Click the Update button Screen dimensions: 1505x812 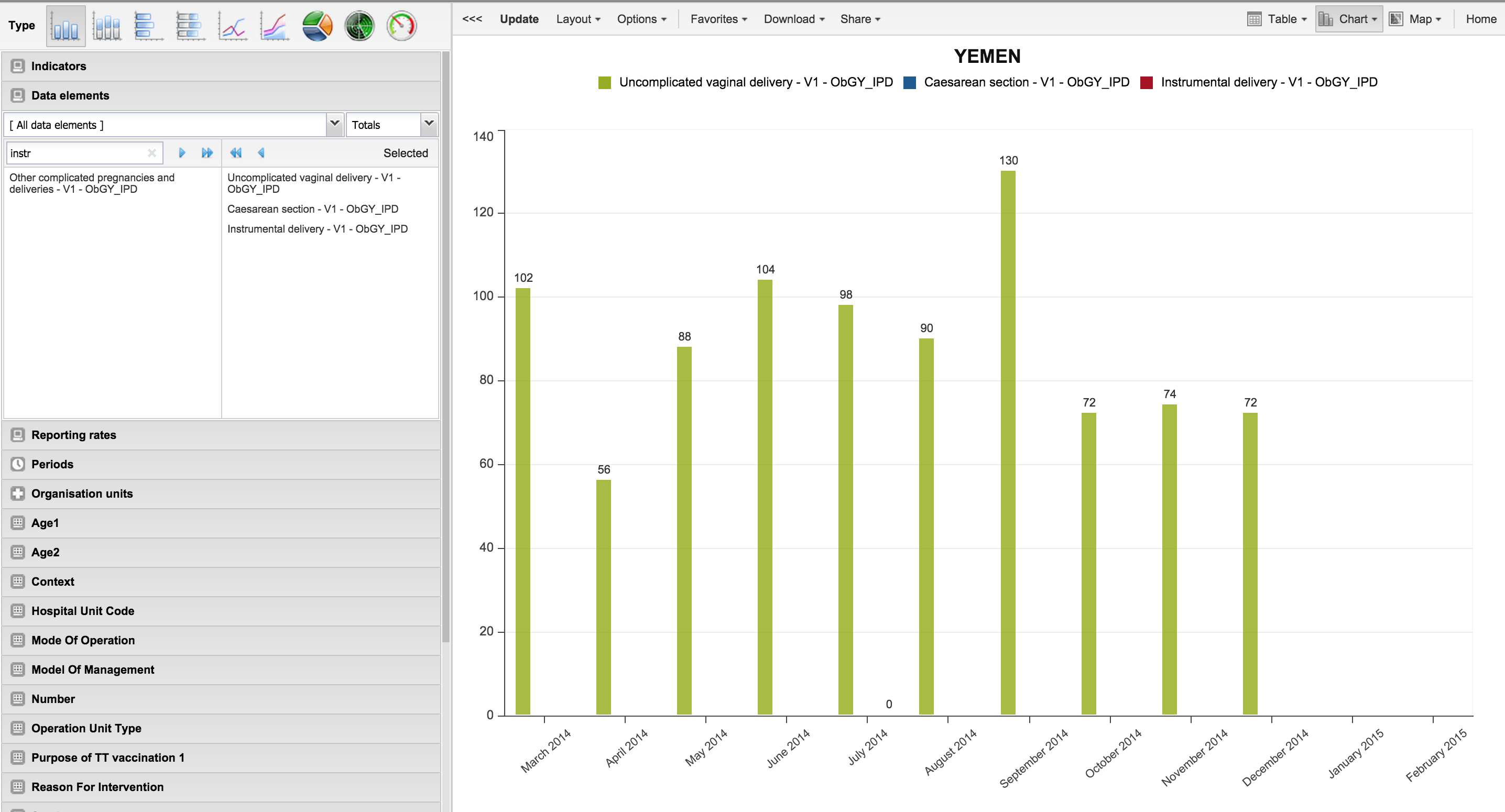pyautogui.click(x=519, y=19)
